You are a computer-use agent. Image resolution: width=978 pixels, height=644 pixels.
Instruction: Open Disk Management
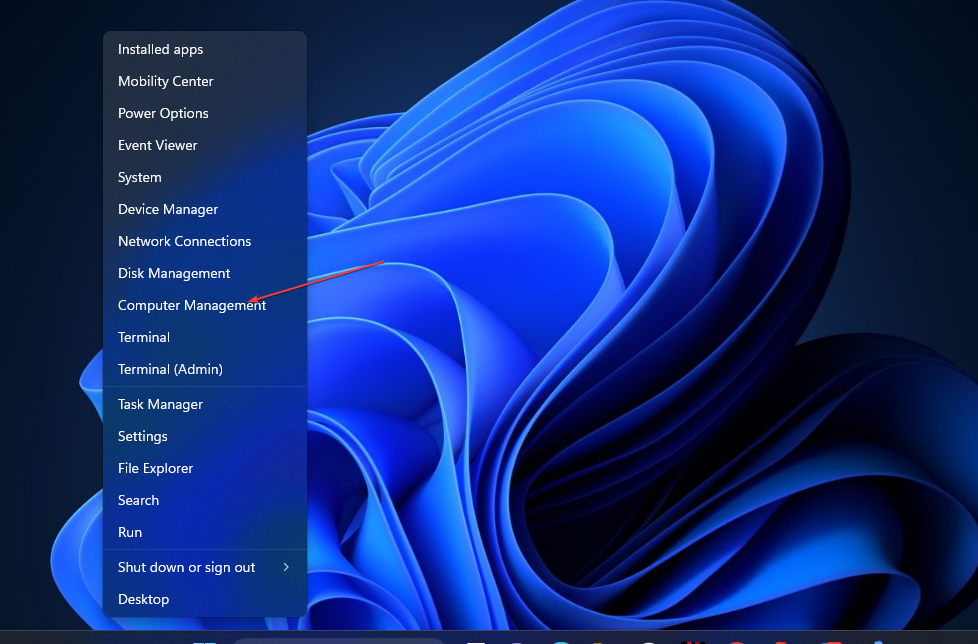click(174, 273)
